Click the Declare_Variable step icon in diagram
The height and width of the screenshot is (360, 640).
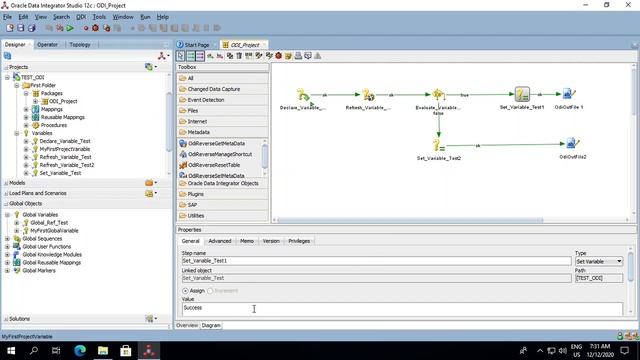pos(303,95)
